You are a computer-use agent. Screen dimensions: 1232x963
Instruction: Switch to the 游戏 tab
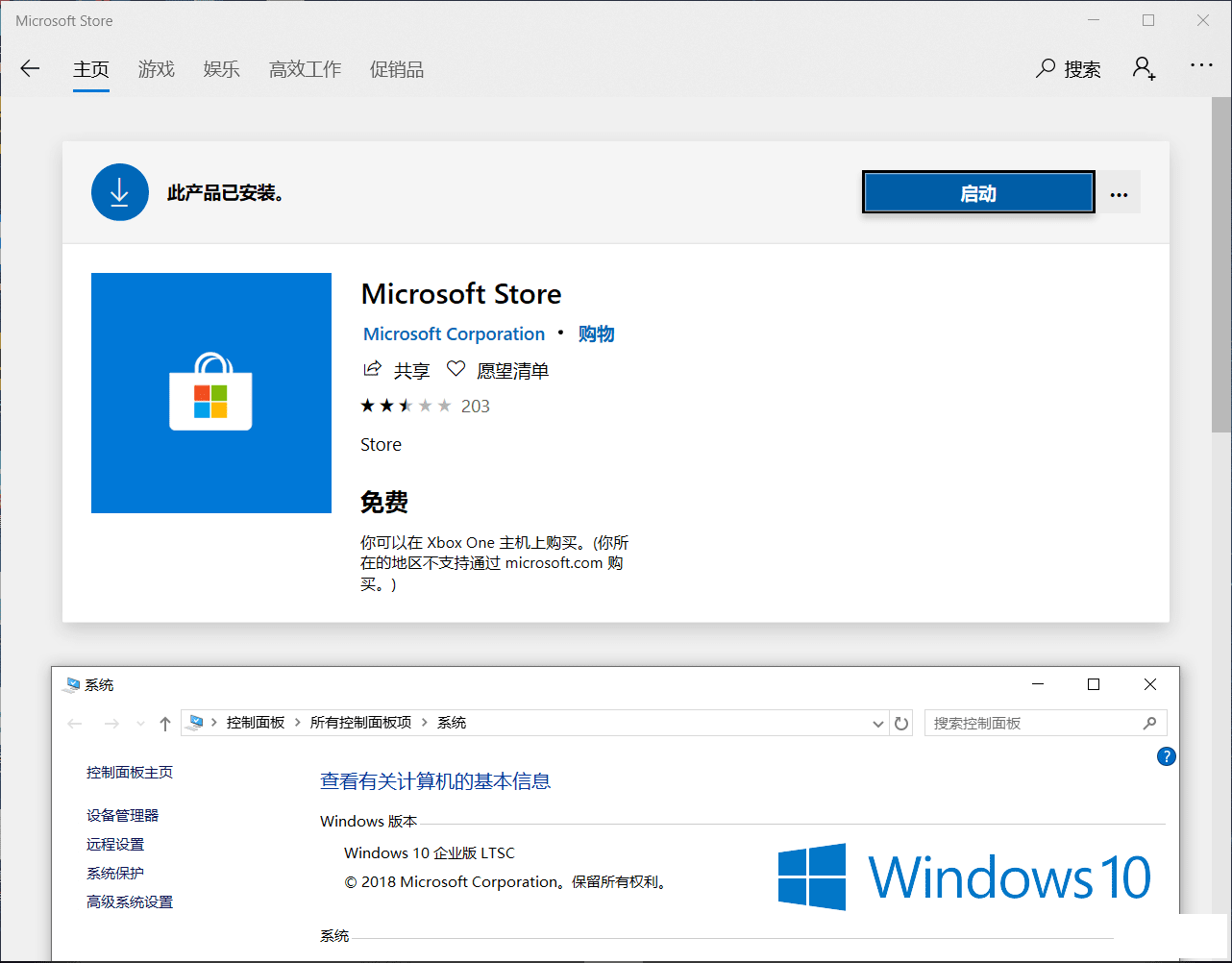tap(157, 69)
